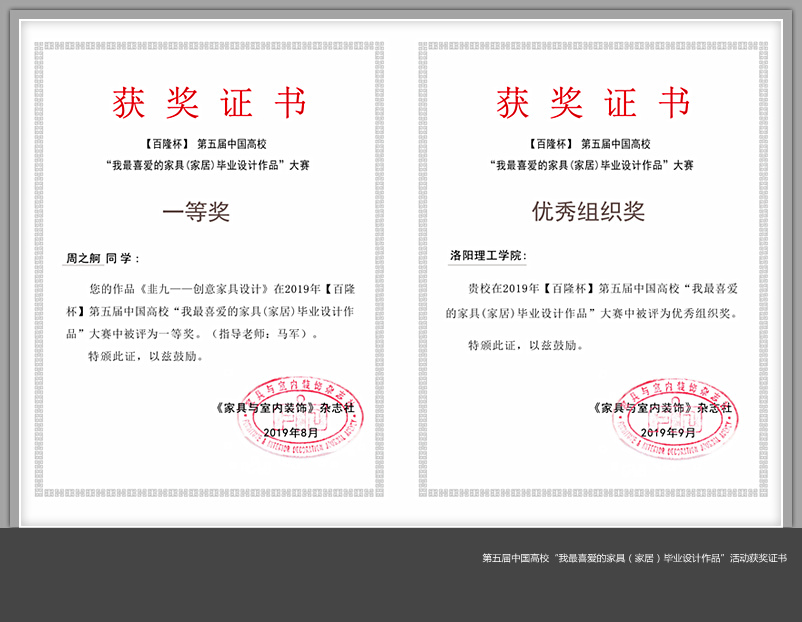Click the 2019年9月 date on right certificate
802x622 pixels.
pyautogui.click(x=668, y=432)
